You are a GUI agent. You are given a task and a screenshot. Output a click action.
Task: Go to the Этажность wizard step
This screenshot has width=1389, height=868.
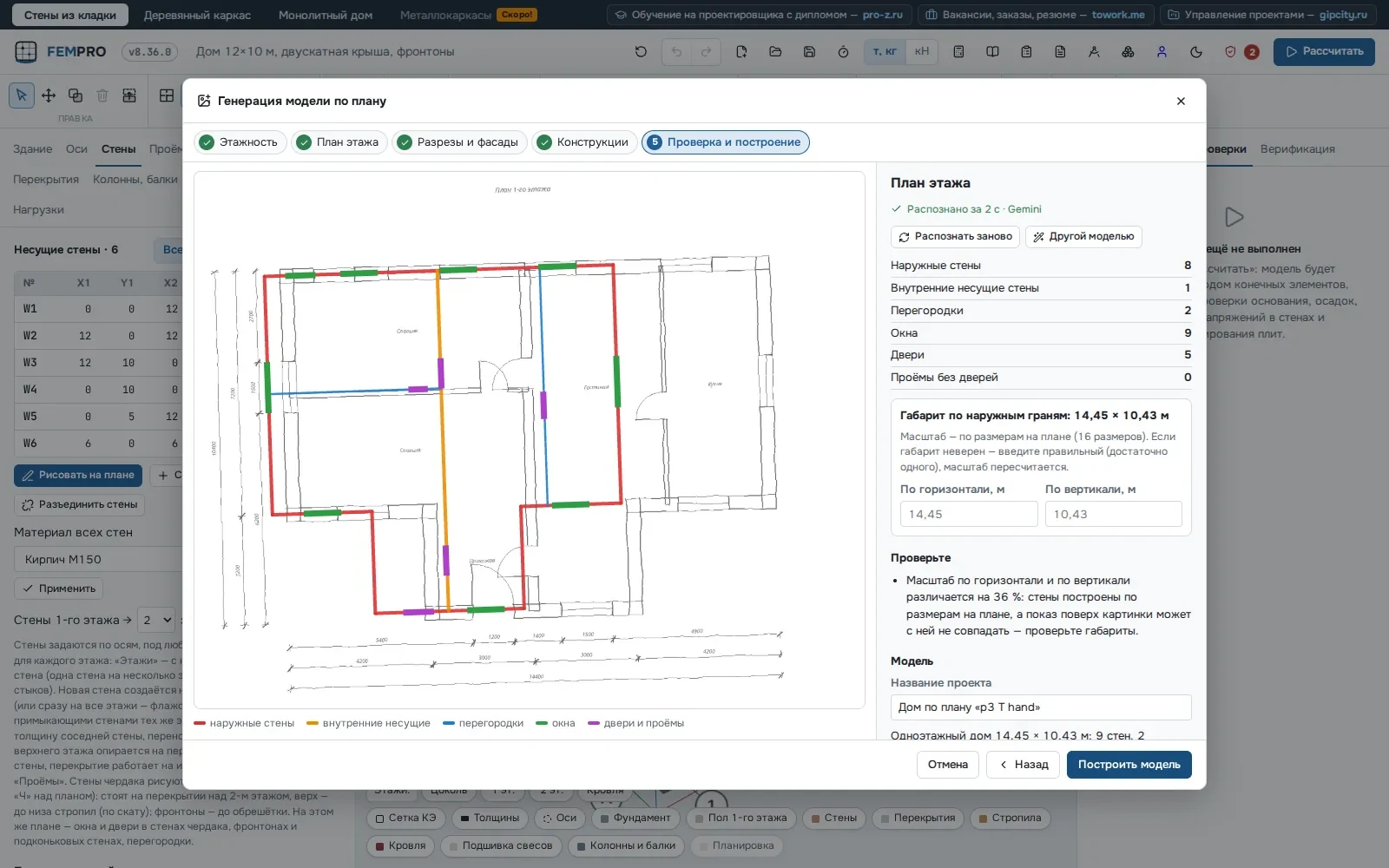pyautogui.click(x=240, y=142)
